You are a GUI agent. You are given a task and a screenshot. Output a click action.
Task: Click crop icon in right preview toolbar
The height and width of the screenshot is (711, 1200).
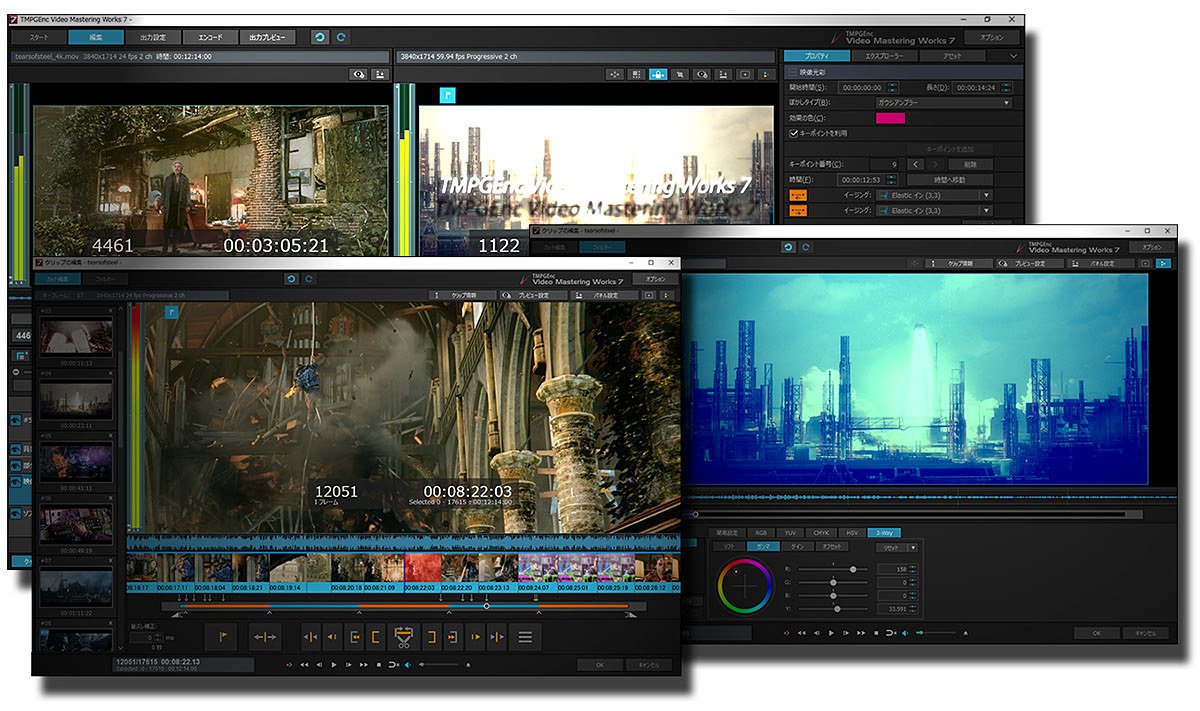pyautogui.click(x=680, y=74)
